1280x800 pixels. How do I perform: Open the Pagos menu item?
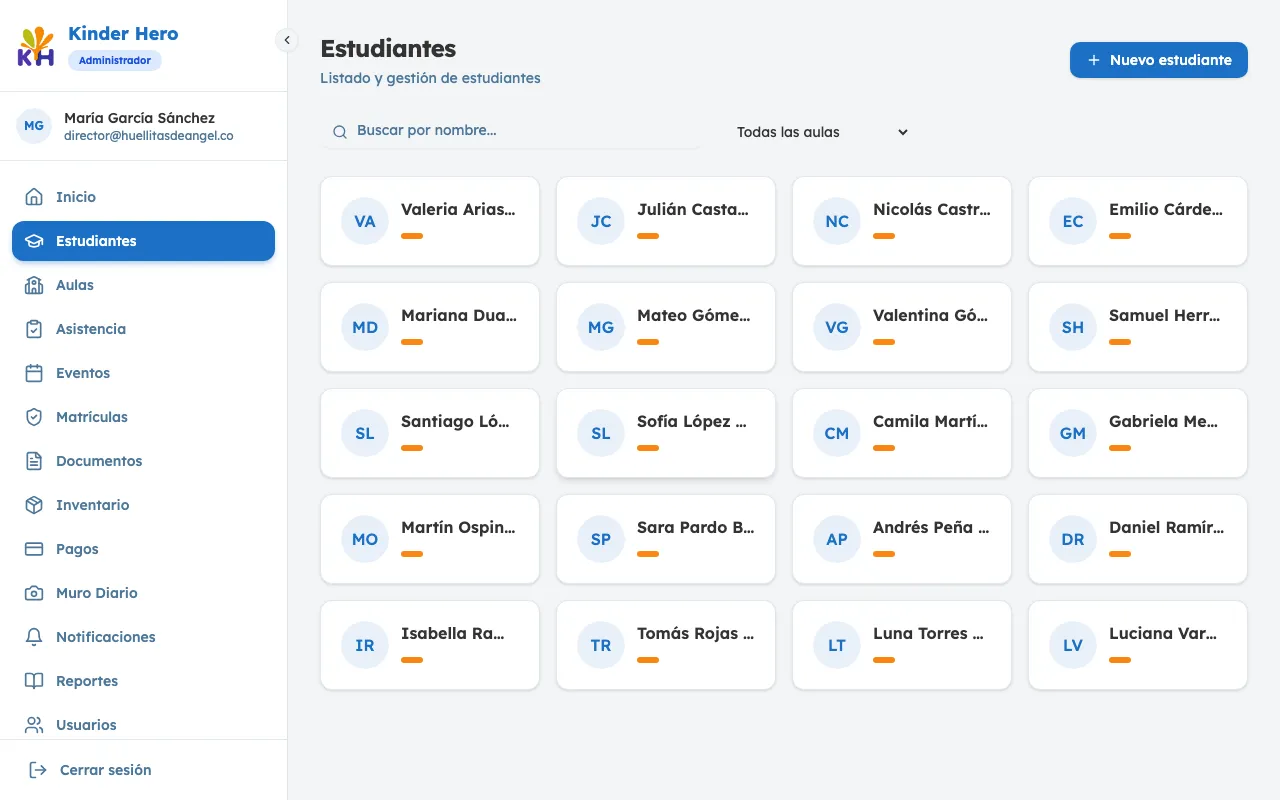(x=77, y=549)
